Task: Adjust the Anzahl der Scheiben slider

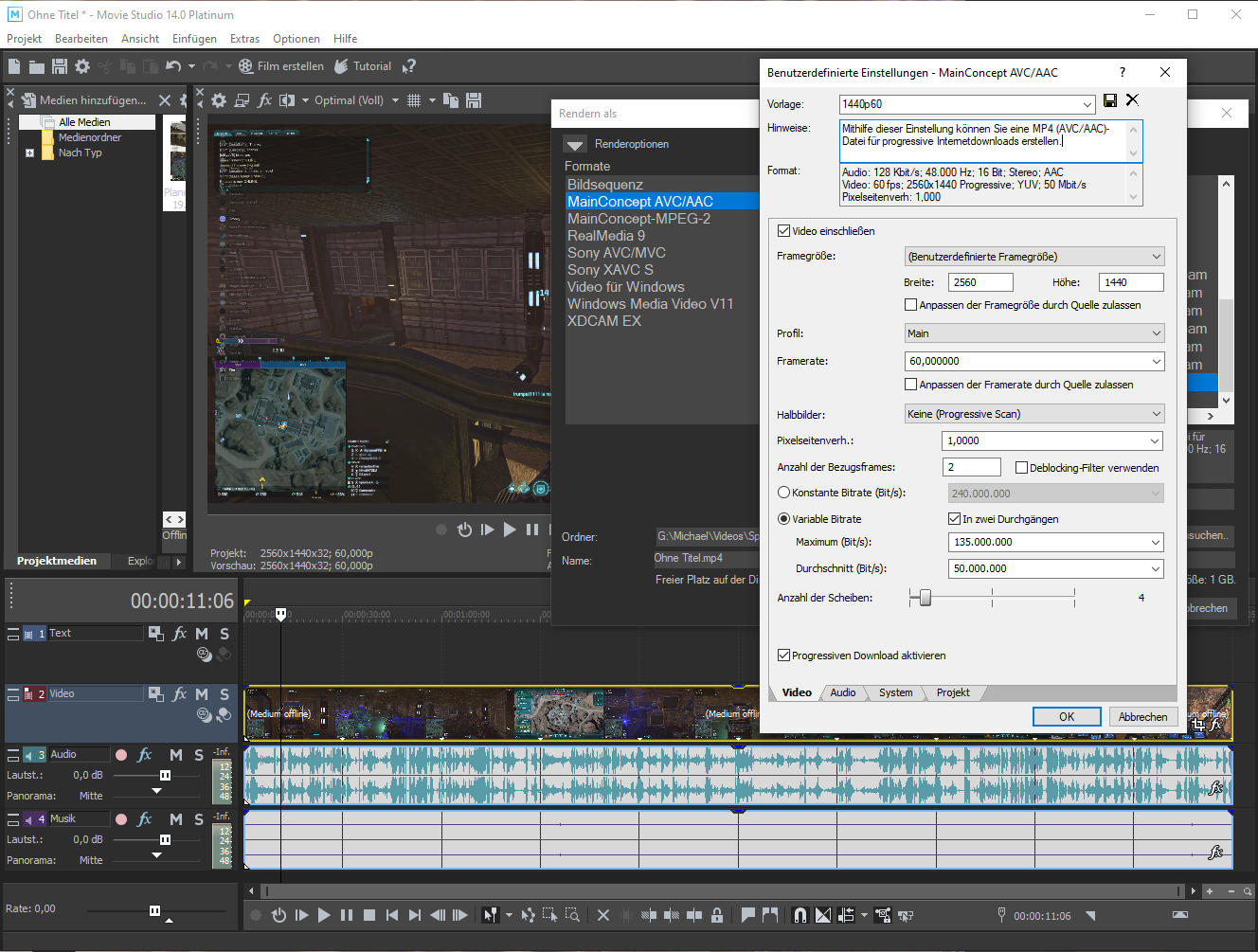Action: (926, 598)
